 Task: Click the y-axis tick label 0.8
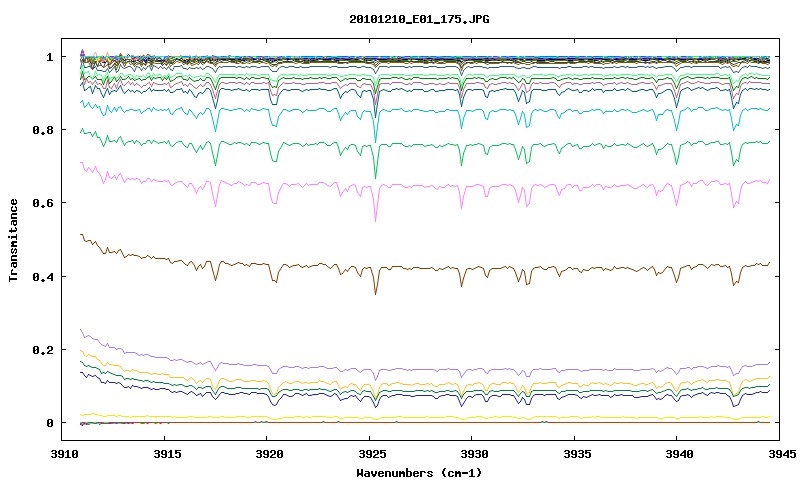click(x=43, y=130)
